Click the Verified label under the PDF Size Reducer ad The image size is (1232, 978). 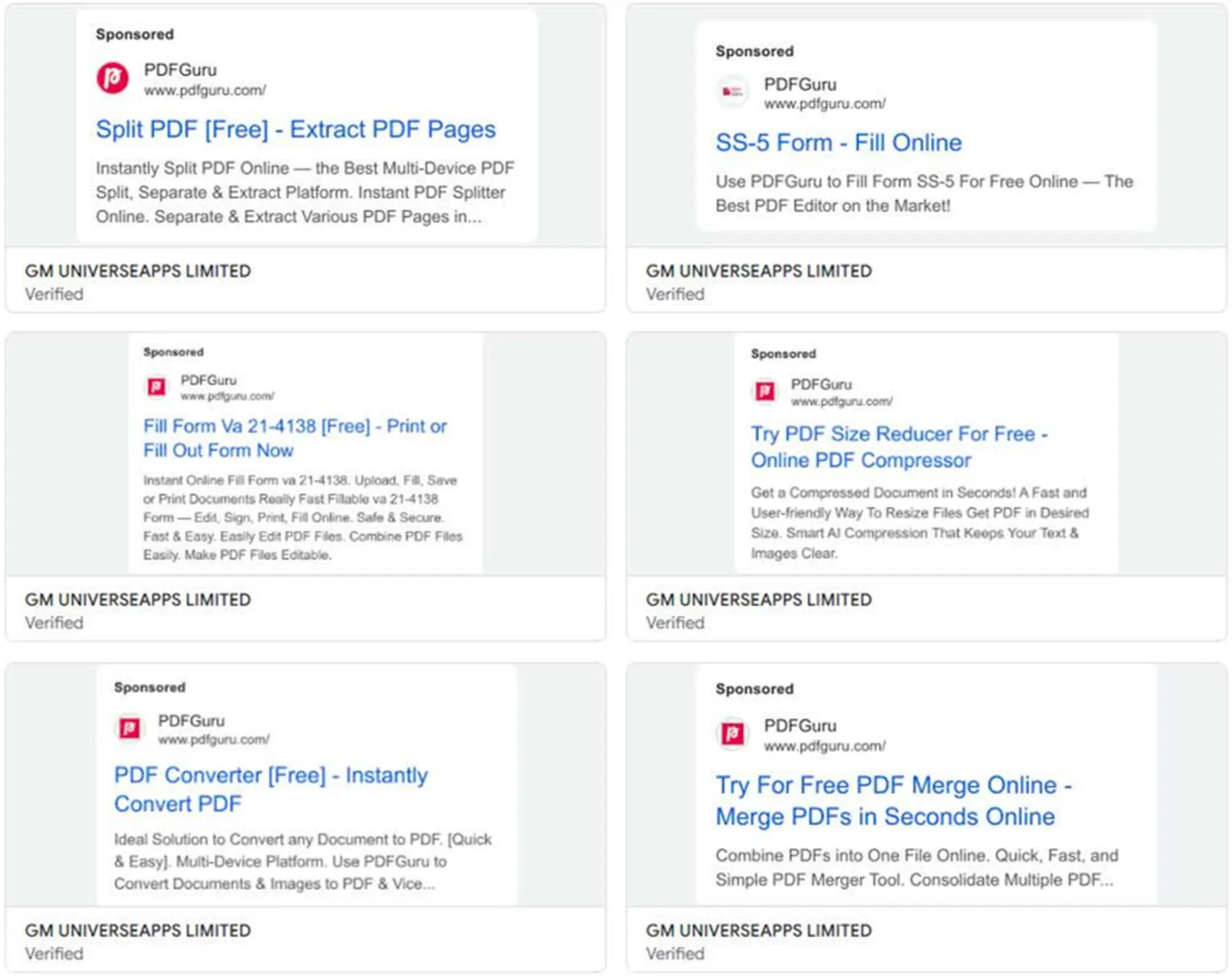coord(675,623)
